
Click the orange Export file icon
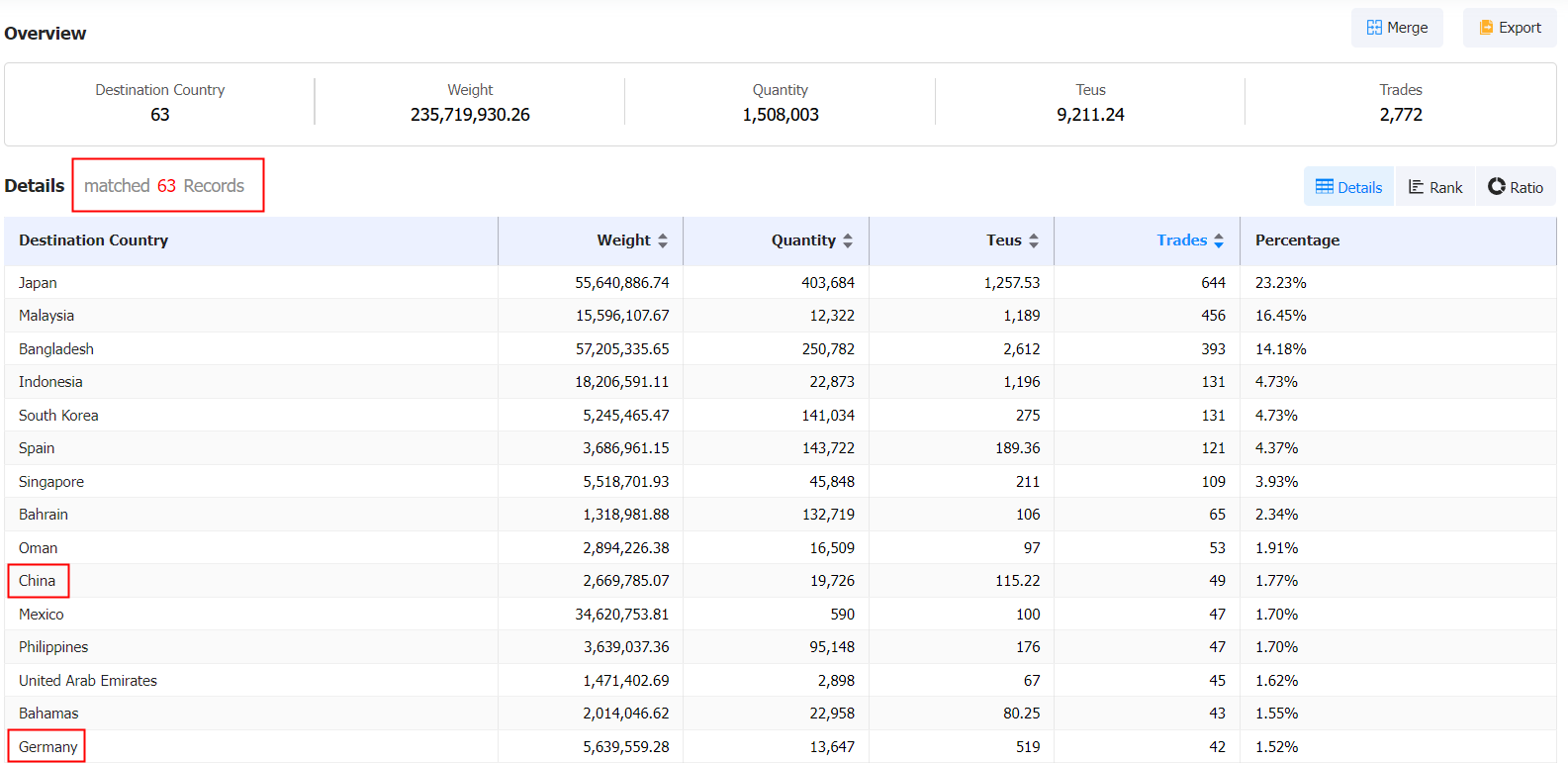1486,28
